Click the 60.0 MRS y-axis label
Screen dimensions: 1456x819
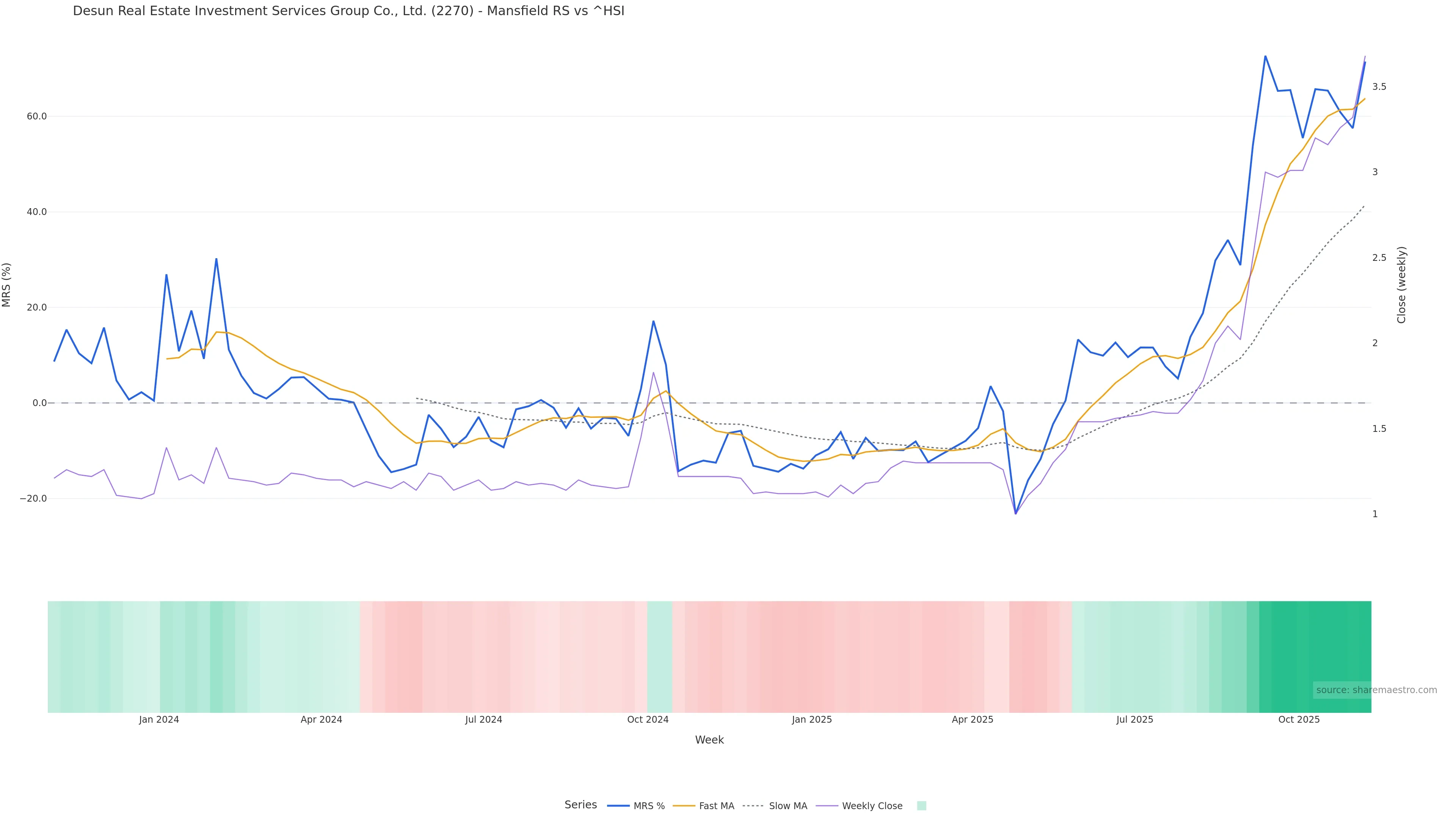pyautogui.click(x=36, y=116)
